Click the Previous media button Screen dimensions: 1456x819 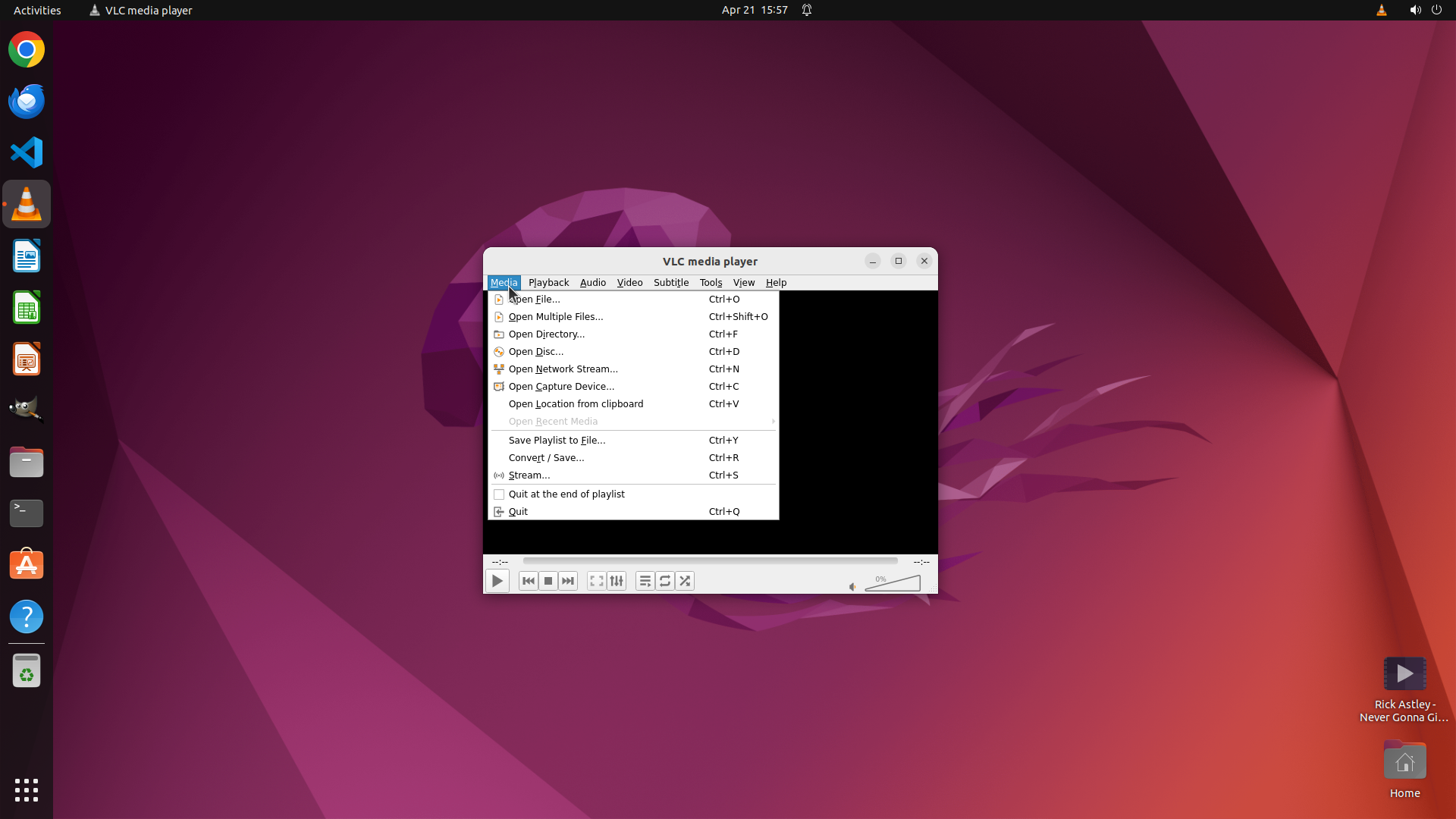pyautogui.click(x=529, y=581)
